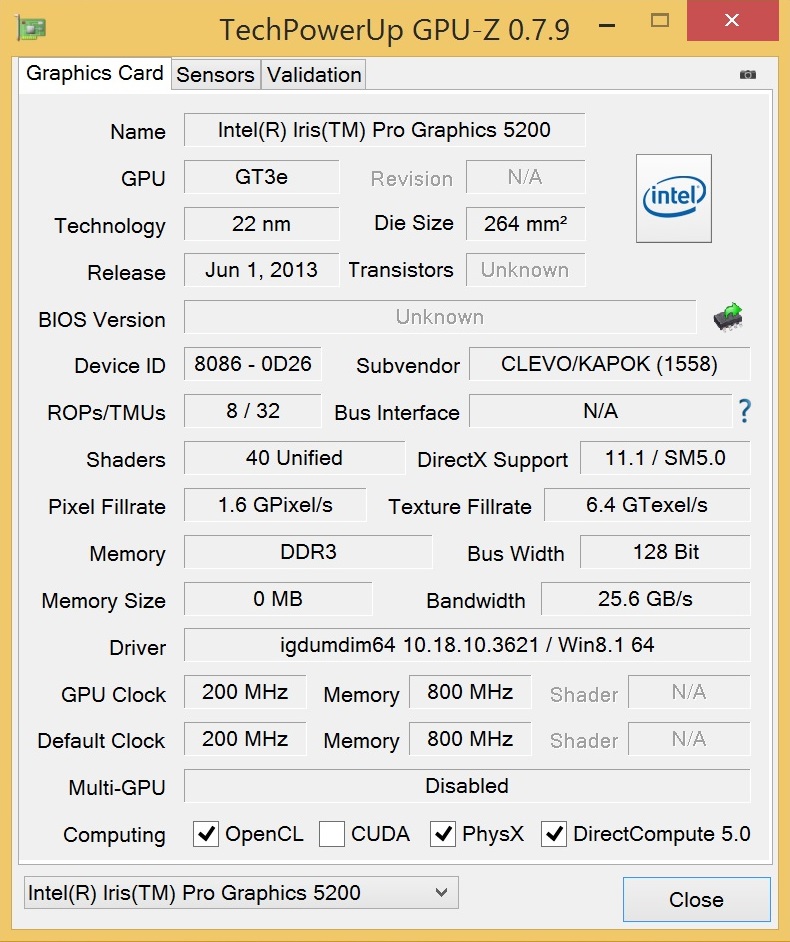Screen dimensions: 790x942
Task: Close window with red X button
Action: pyautogui.click(x=732, y=20)
